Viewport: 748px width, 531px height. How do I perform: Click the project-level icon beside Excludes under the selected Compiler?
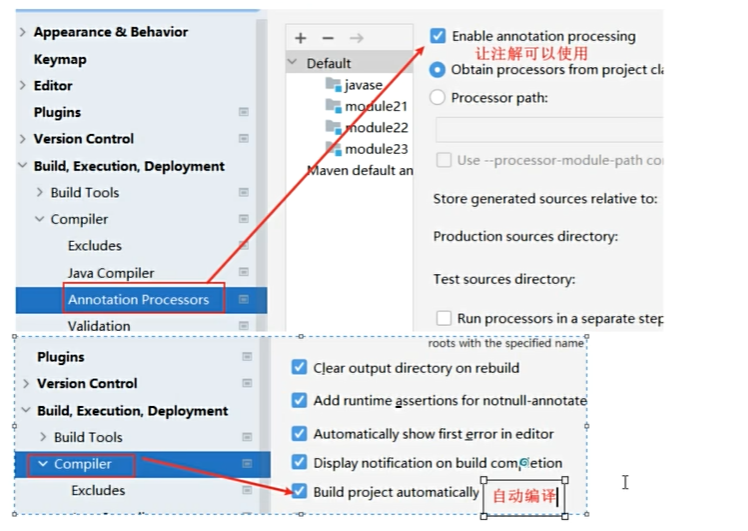tap(247, 490)
